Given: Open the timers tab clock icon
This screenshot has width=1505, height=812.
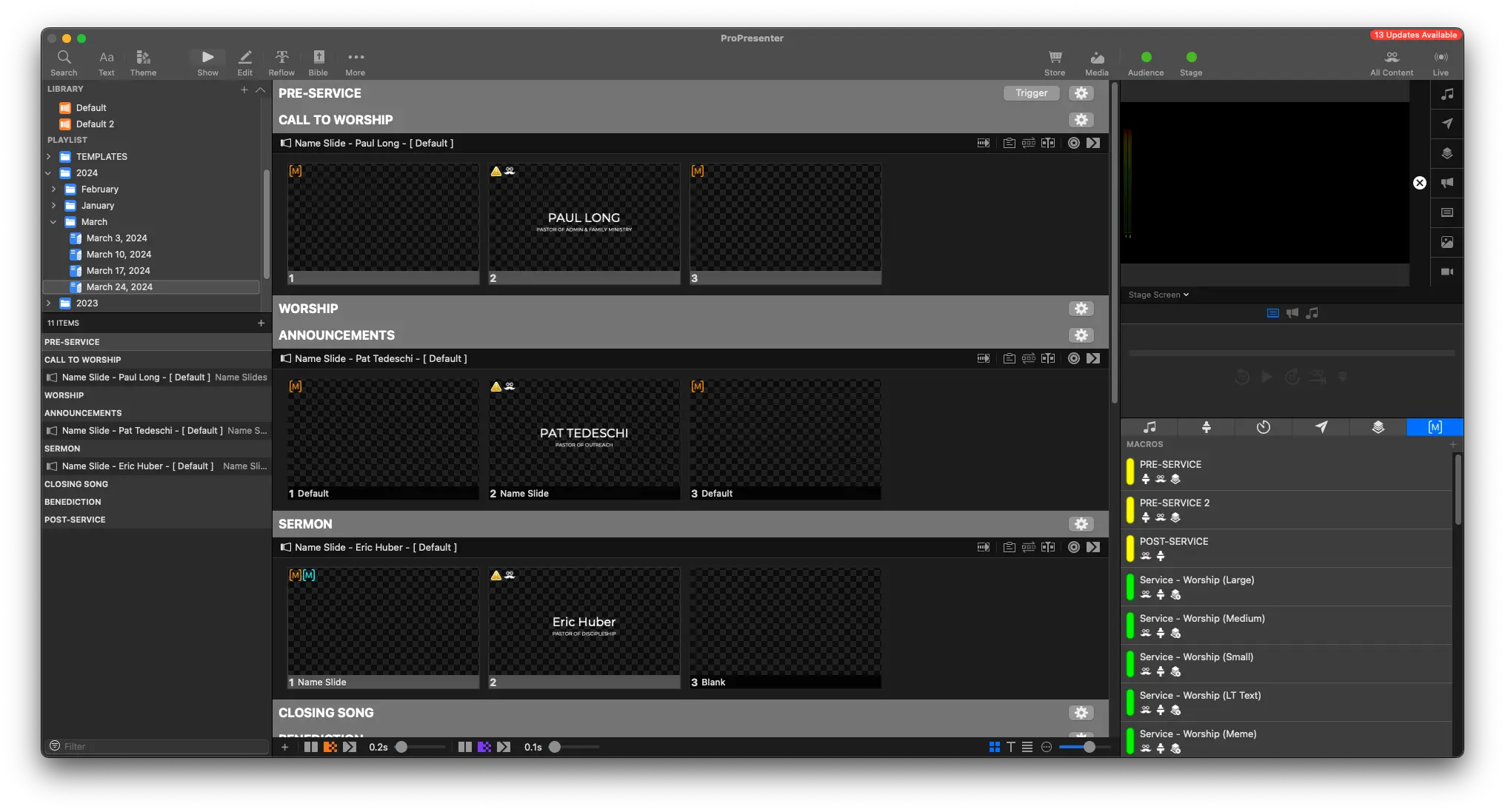Looking at the screenshot, I should (1264, 427).
